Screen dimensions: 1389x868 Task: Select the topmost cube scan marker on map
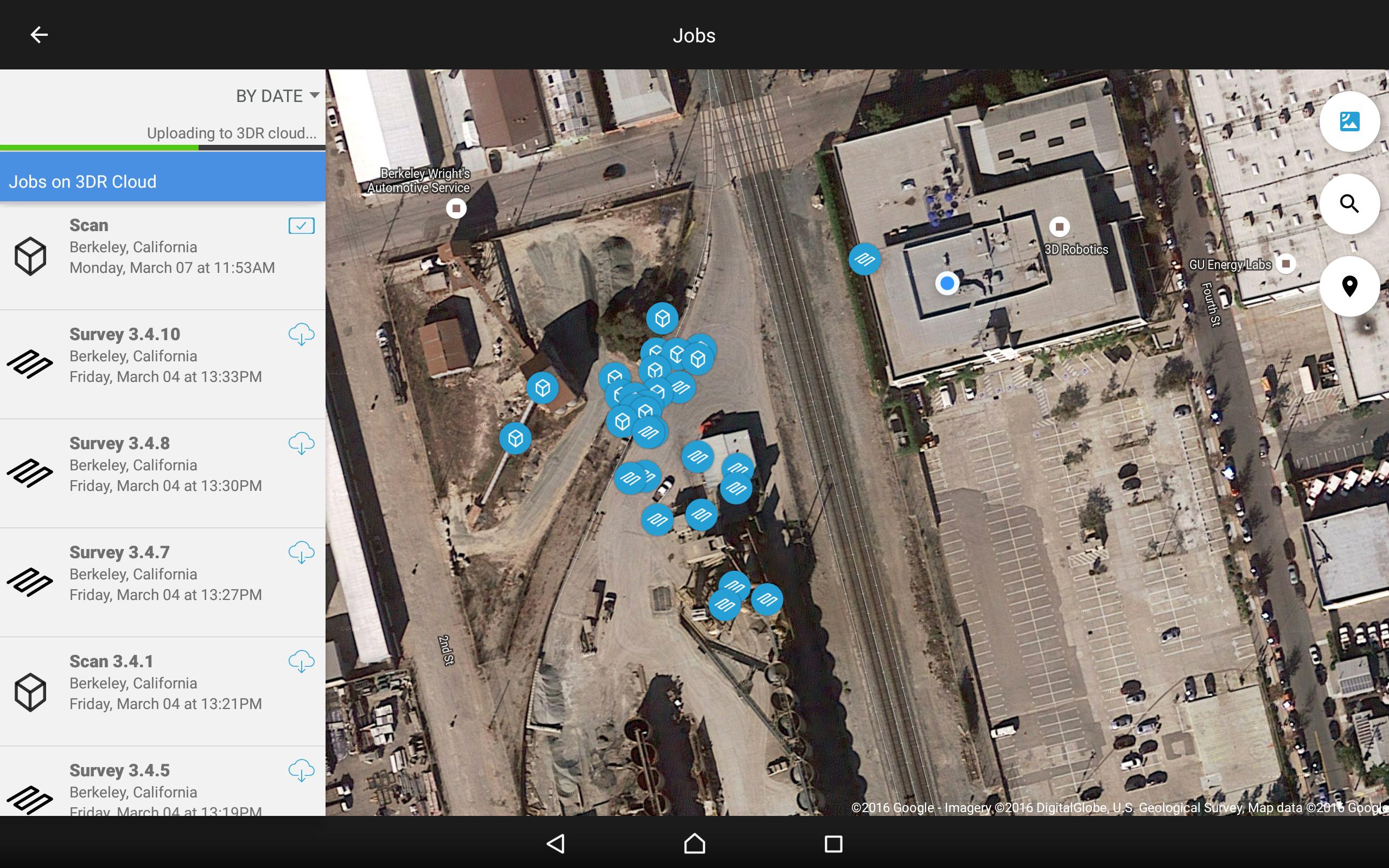(662, 318)
